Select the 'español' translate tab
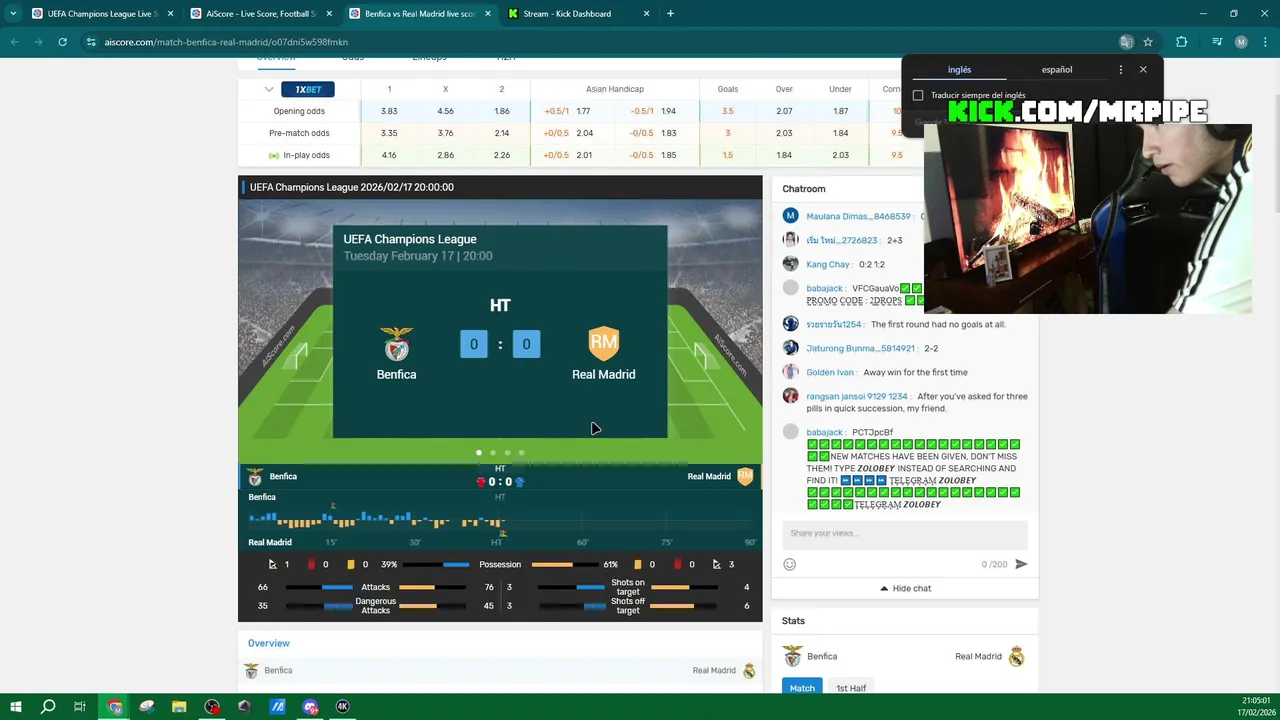Screen dimensions: 1280x720 pos(1057,70)
